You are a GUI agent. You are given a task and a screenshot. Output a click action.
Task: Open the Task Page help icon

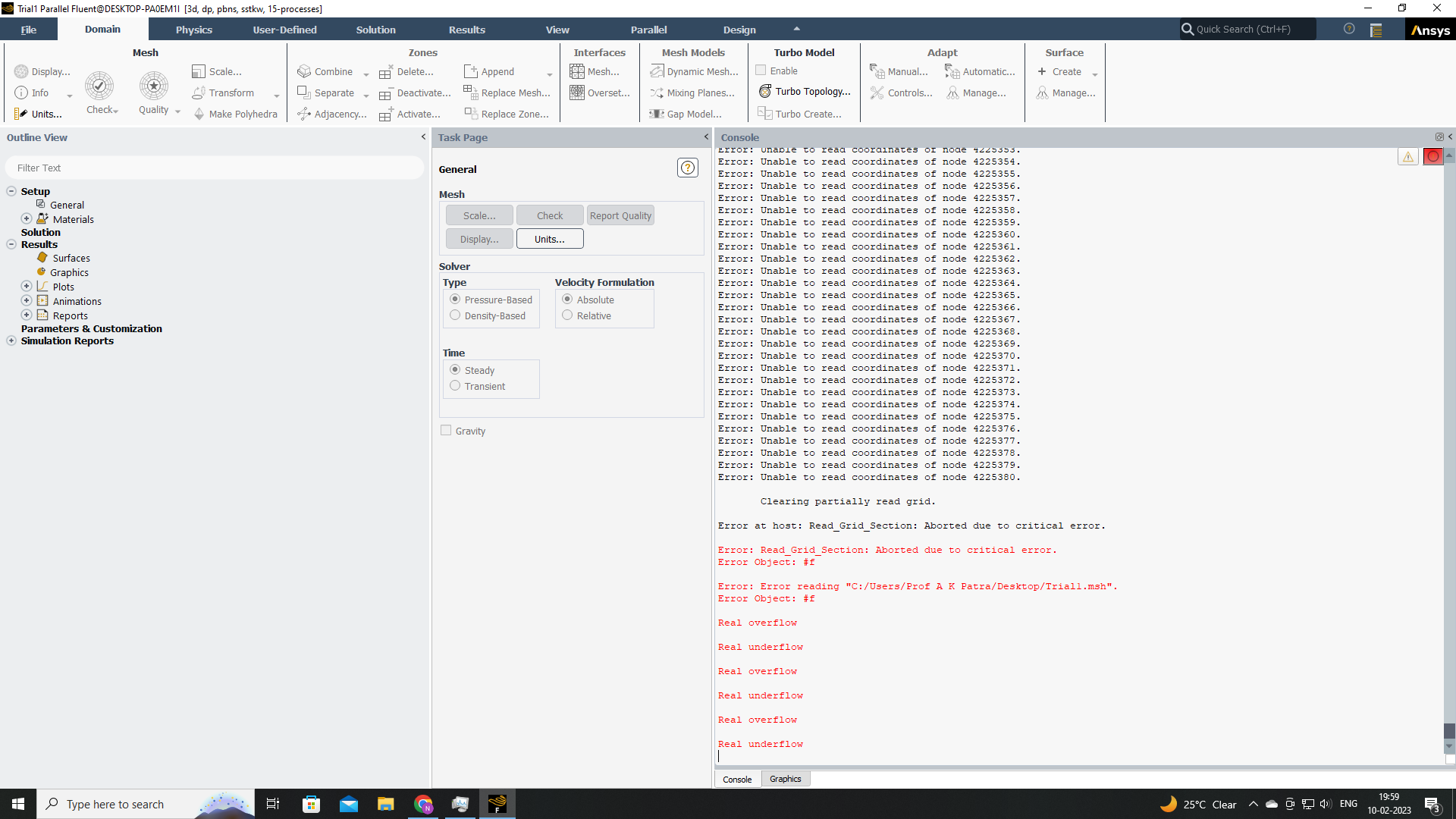point(687,168)
